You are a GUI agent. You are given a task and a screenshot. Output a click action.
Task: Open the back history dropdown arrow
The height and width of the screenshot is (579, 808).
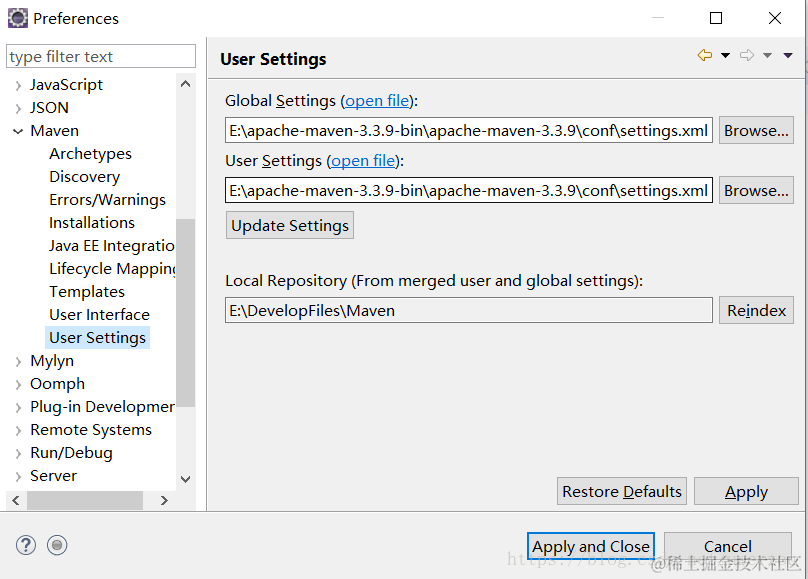click(x=726, y=56)
